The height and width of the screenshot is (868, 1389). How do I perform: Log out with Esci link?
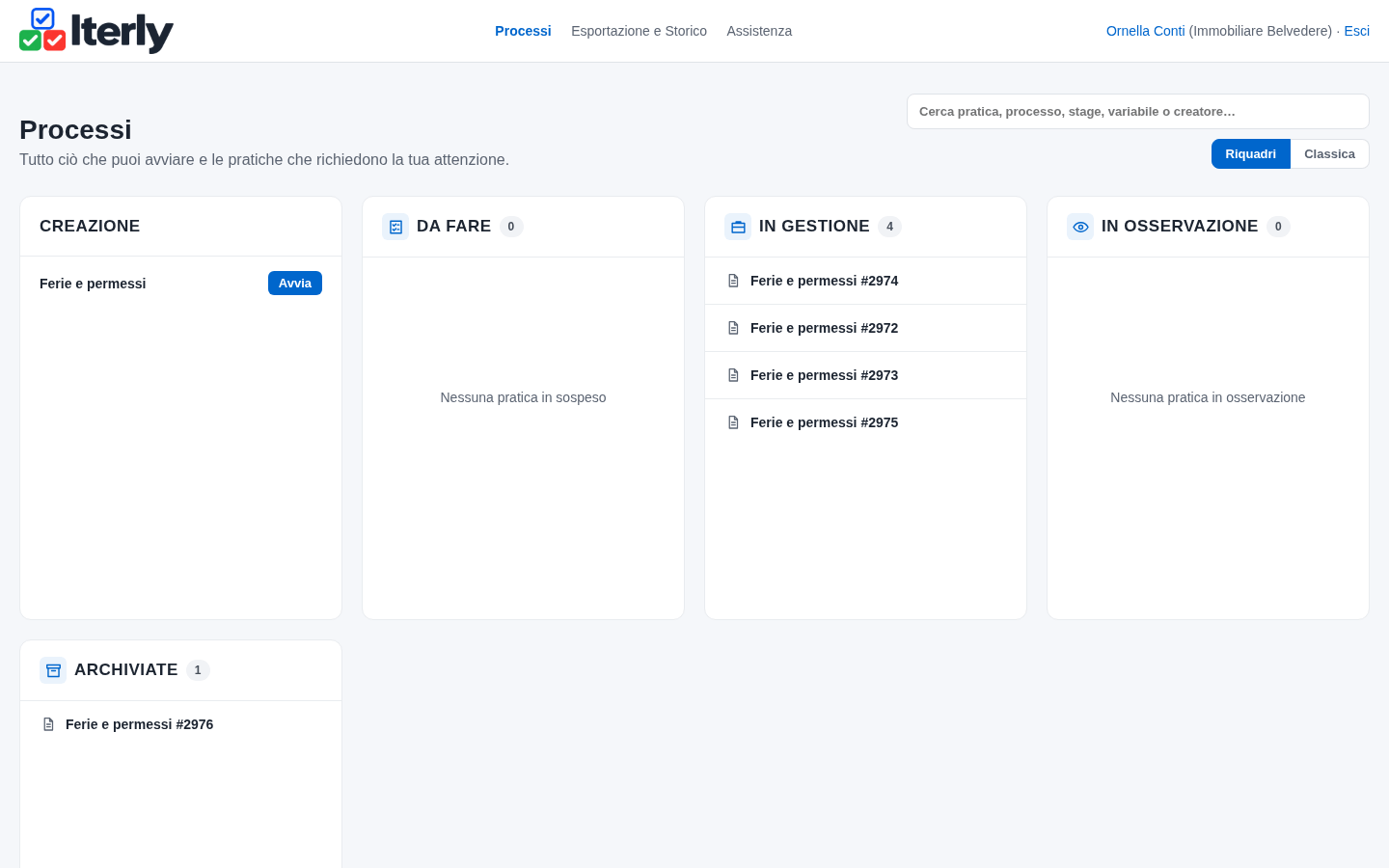[1356, 31]
